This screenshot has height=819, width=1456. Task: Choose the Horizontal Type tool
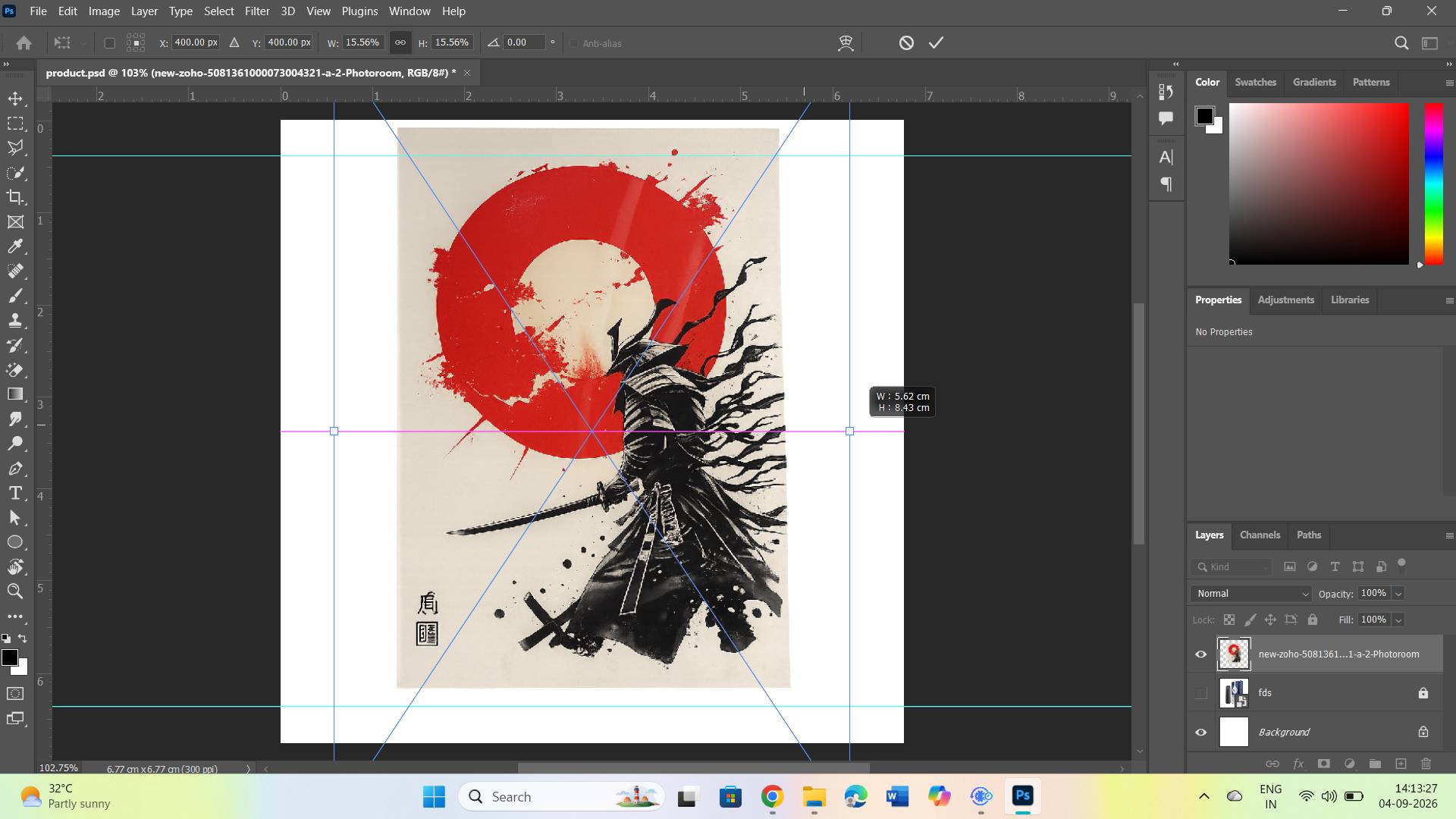coord(15,494)
